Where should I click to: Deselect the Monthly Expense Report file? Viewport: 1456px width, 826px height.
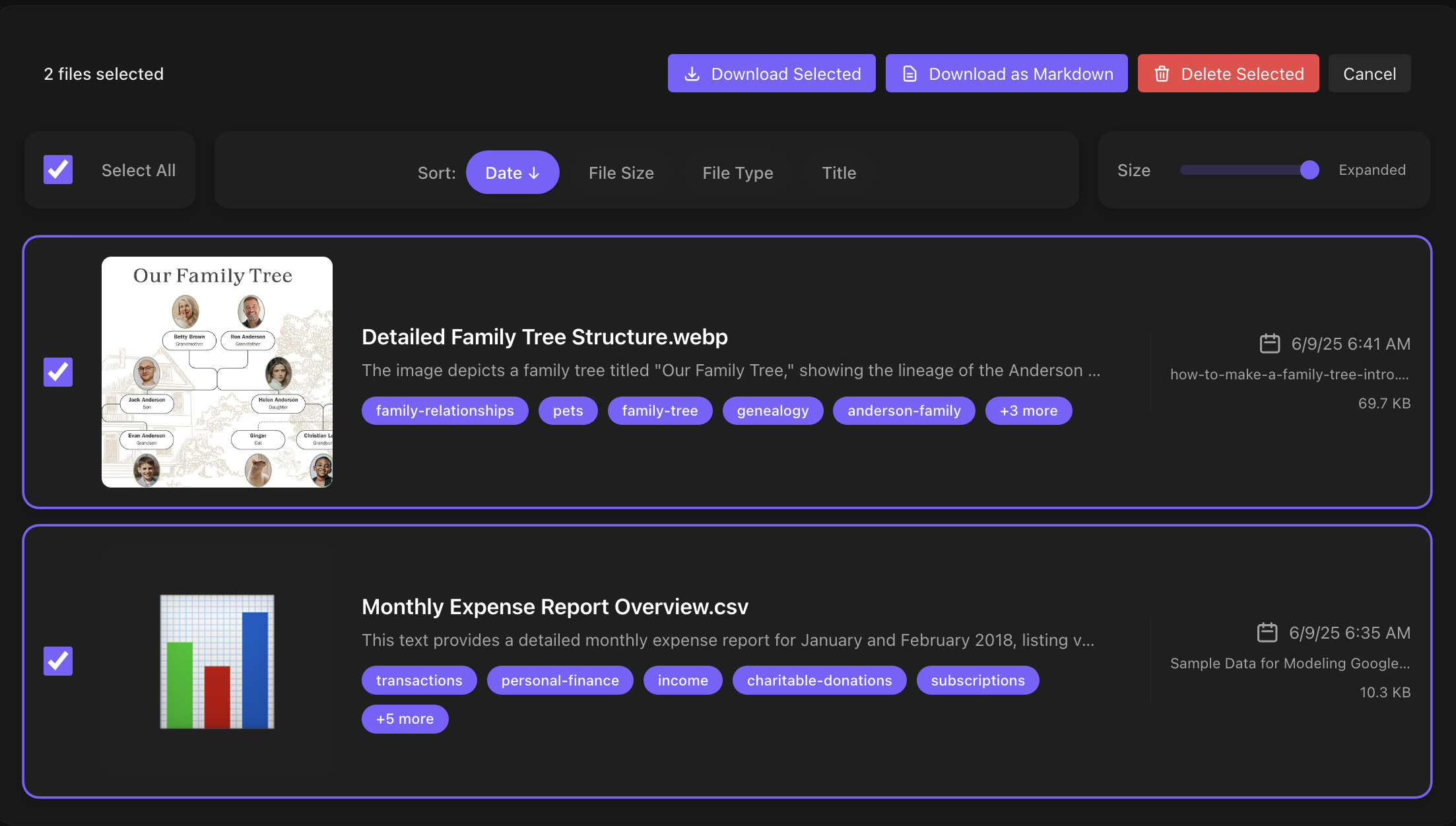tap(57, 661)
